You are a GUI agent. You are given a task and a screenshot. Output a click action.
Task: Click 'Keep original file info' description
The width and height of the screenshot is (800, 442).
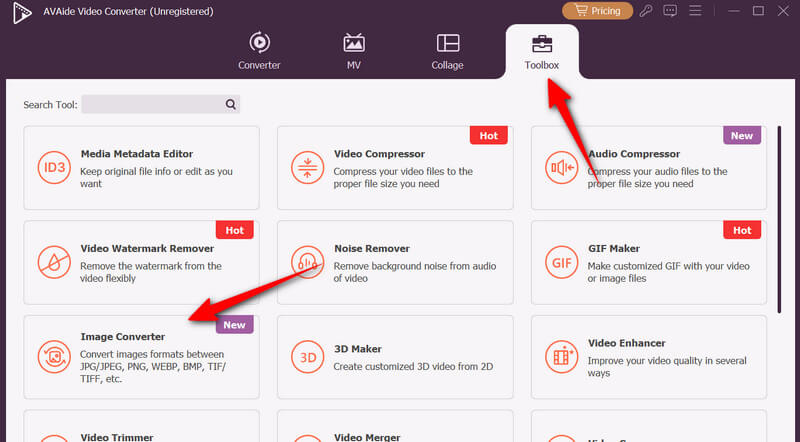(156, 178)
